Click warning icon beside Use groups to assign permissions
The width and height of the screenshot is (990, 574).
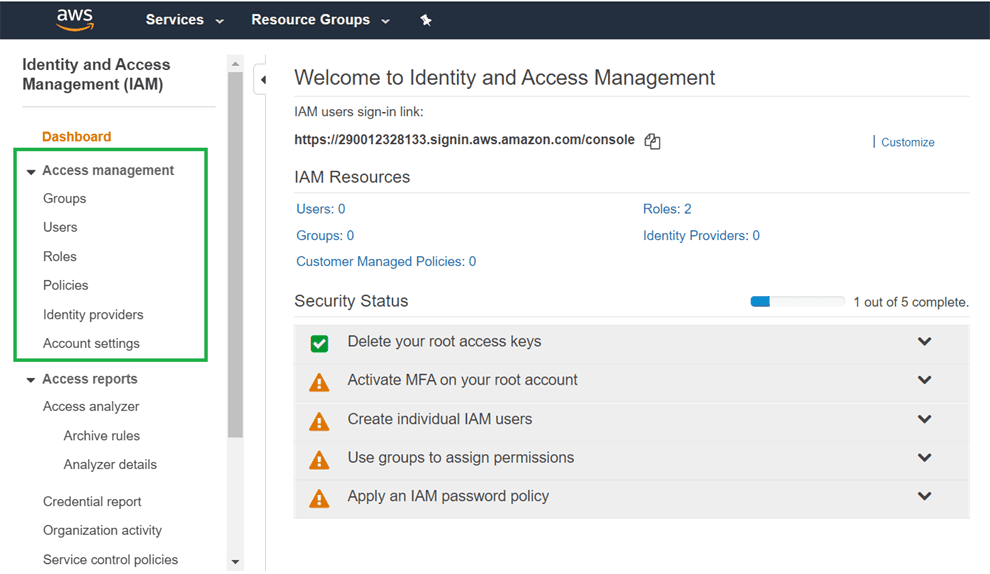pyautogui.click(x=319, y=460)
